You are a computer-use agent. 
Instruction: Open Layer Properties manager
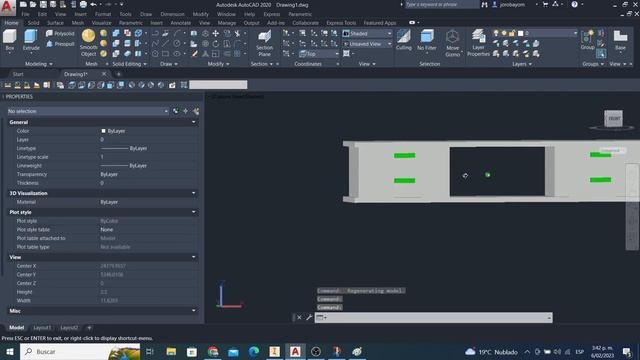point(478,43)
